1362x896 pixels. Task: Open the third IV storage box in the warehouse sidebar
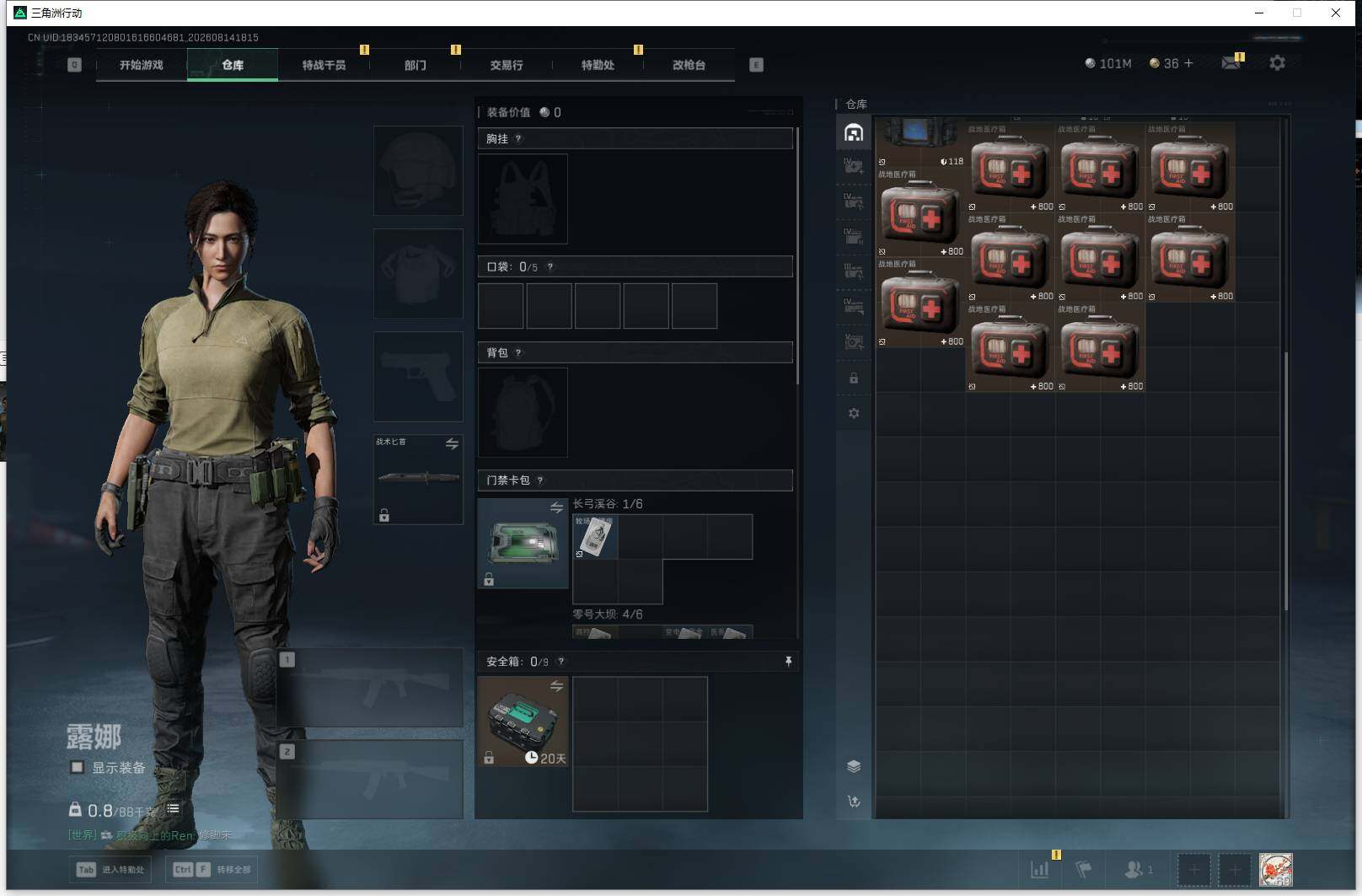(854, 236)
